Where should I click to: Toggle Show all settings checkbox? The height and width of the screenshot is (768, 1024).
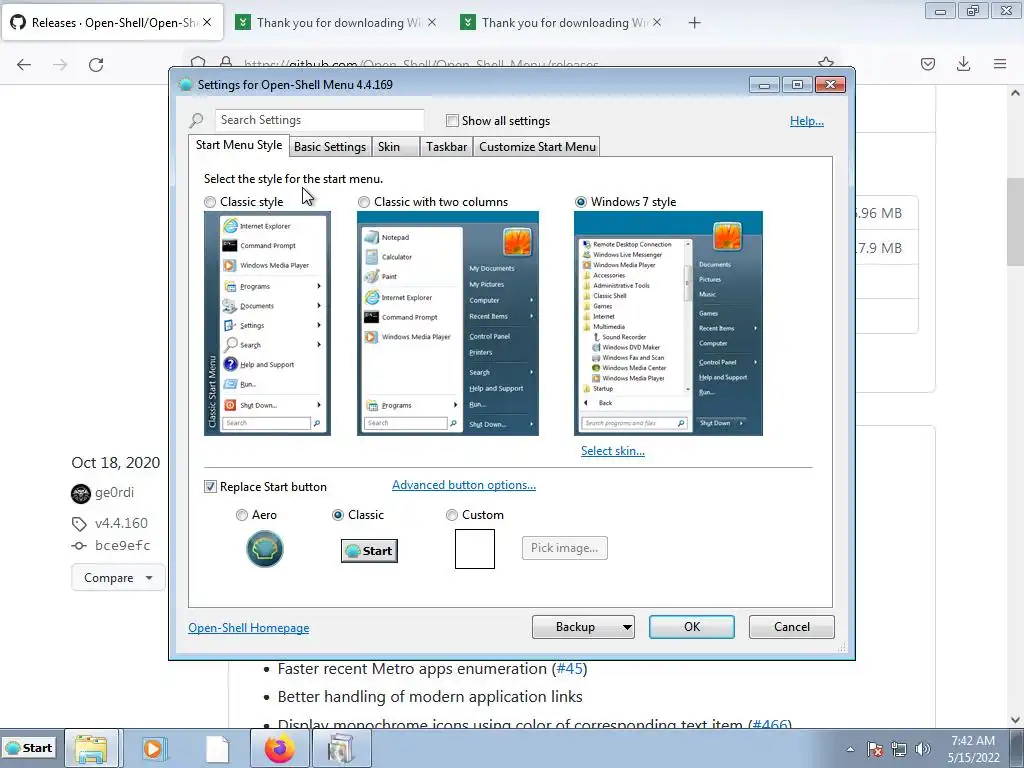click(x=452, y=121)
